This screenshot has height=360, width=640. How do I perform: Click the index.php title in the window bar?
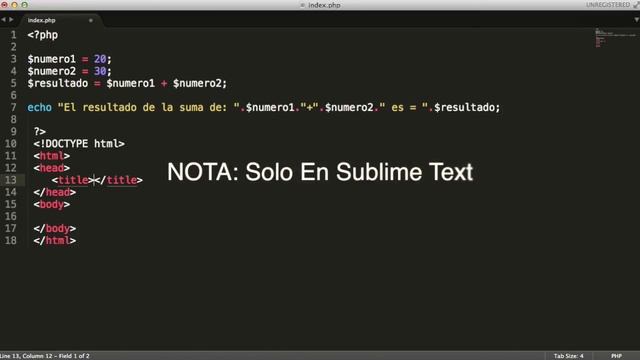324,5
